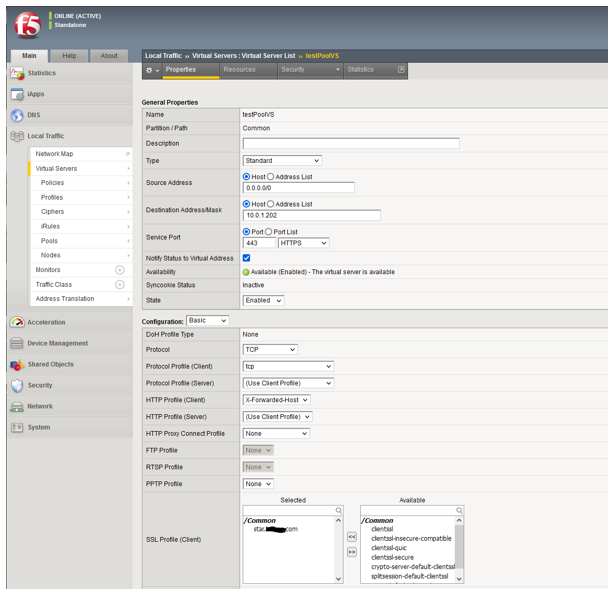613x592 pixels.
Task: Select clientssl-secure in Available list
Action: pos(392,558)
